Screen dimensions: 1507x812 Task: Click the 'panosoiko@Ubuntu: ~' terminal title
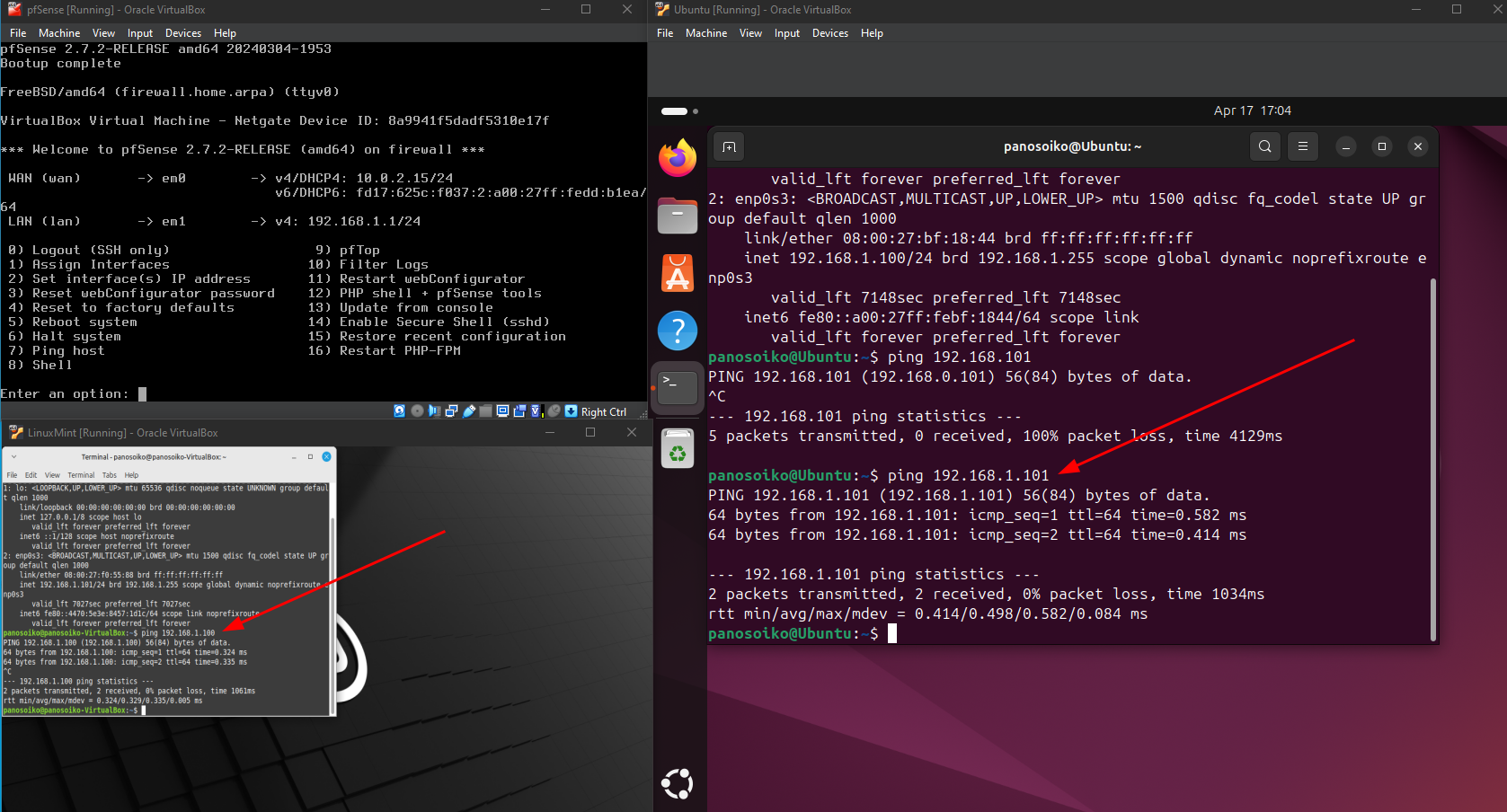click(x=1072, y=146)
